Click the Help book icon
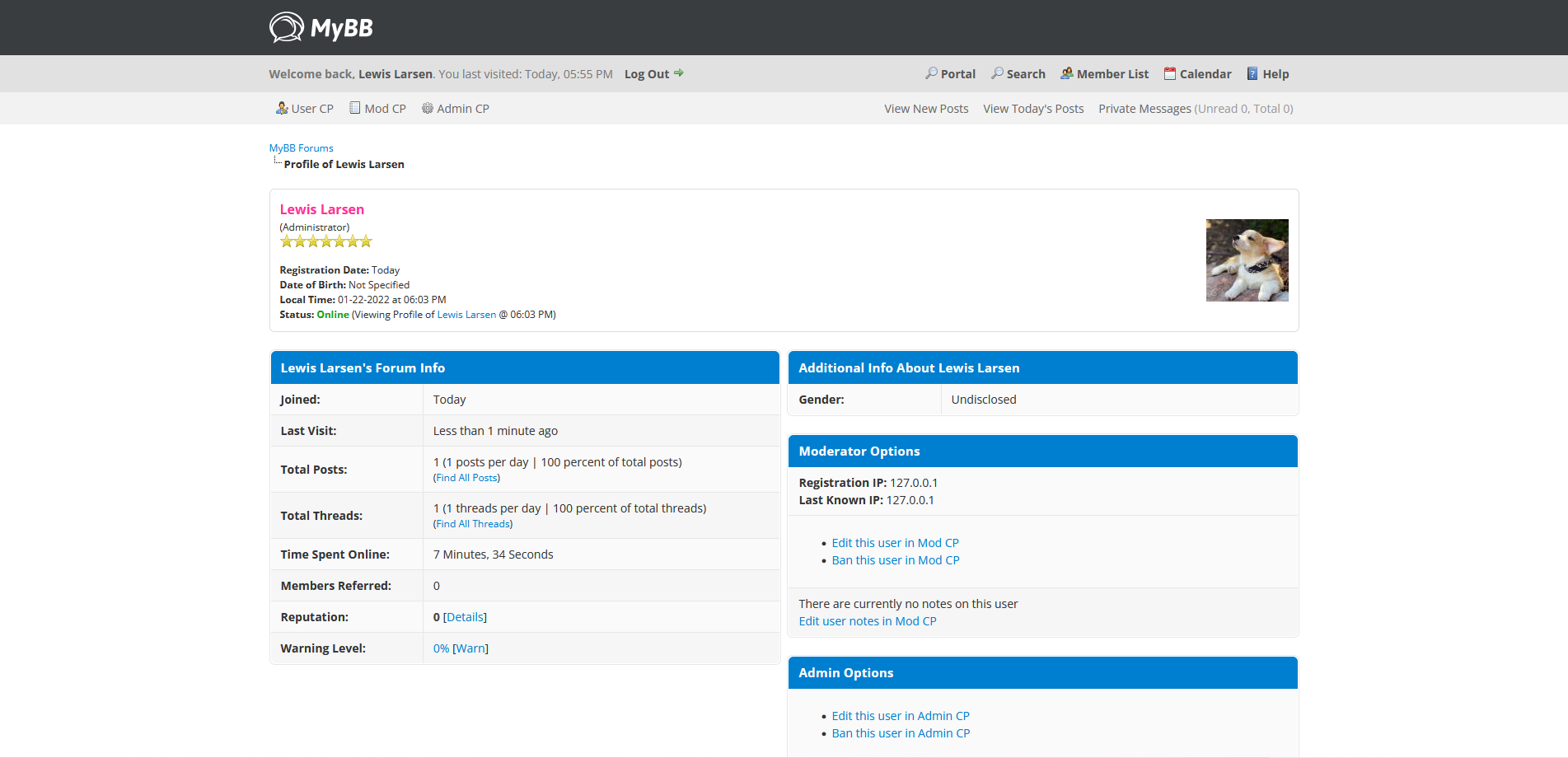Screen dimensions: 1568x758 coord(1252,73)
